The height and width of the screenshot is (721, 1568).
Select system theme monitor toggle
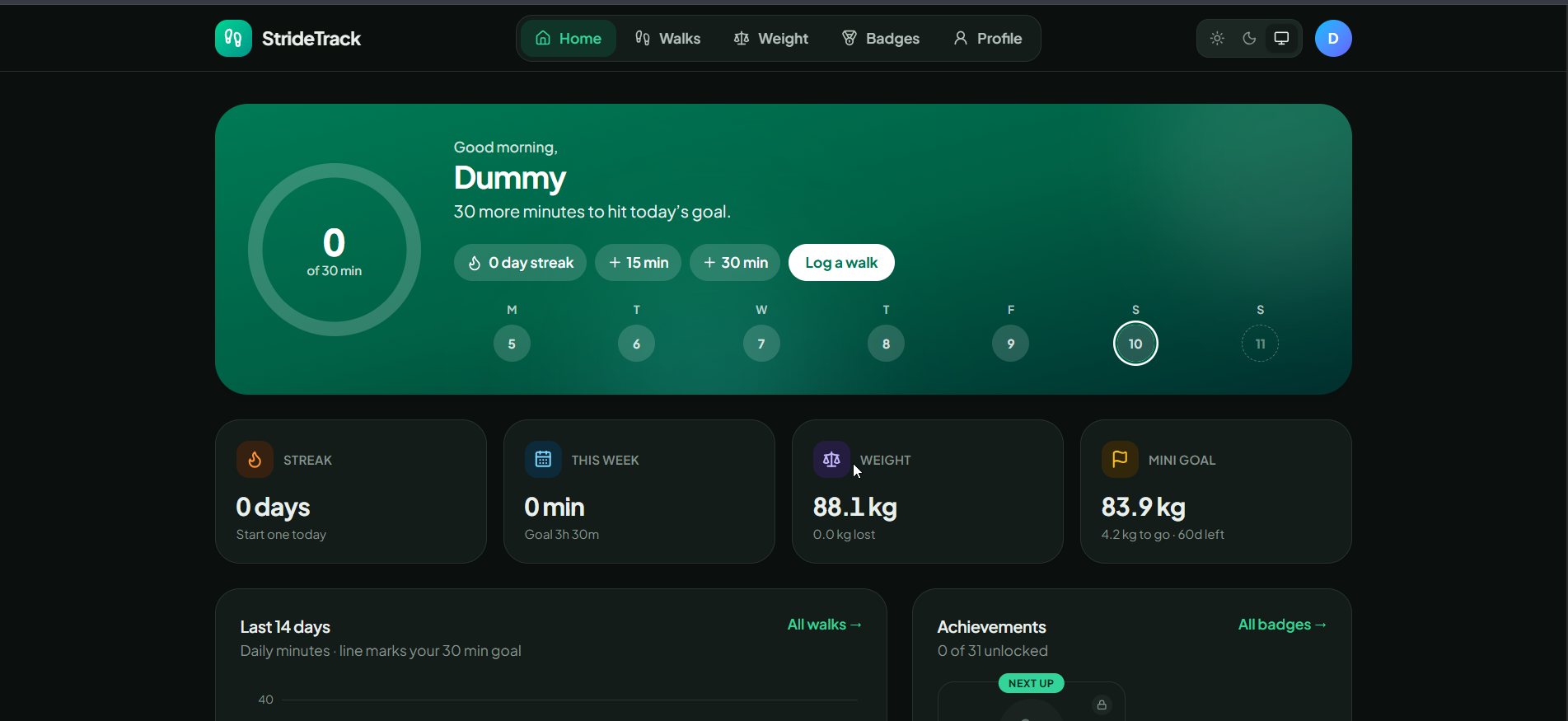pyautogui.click(x=1281, y=39)
